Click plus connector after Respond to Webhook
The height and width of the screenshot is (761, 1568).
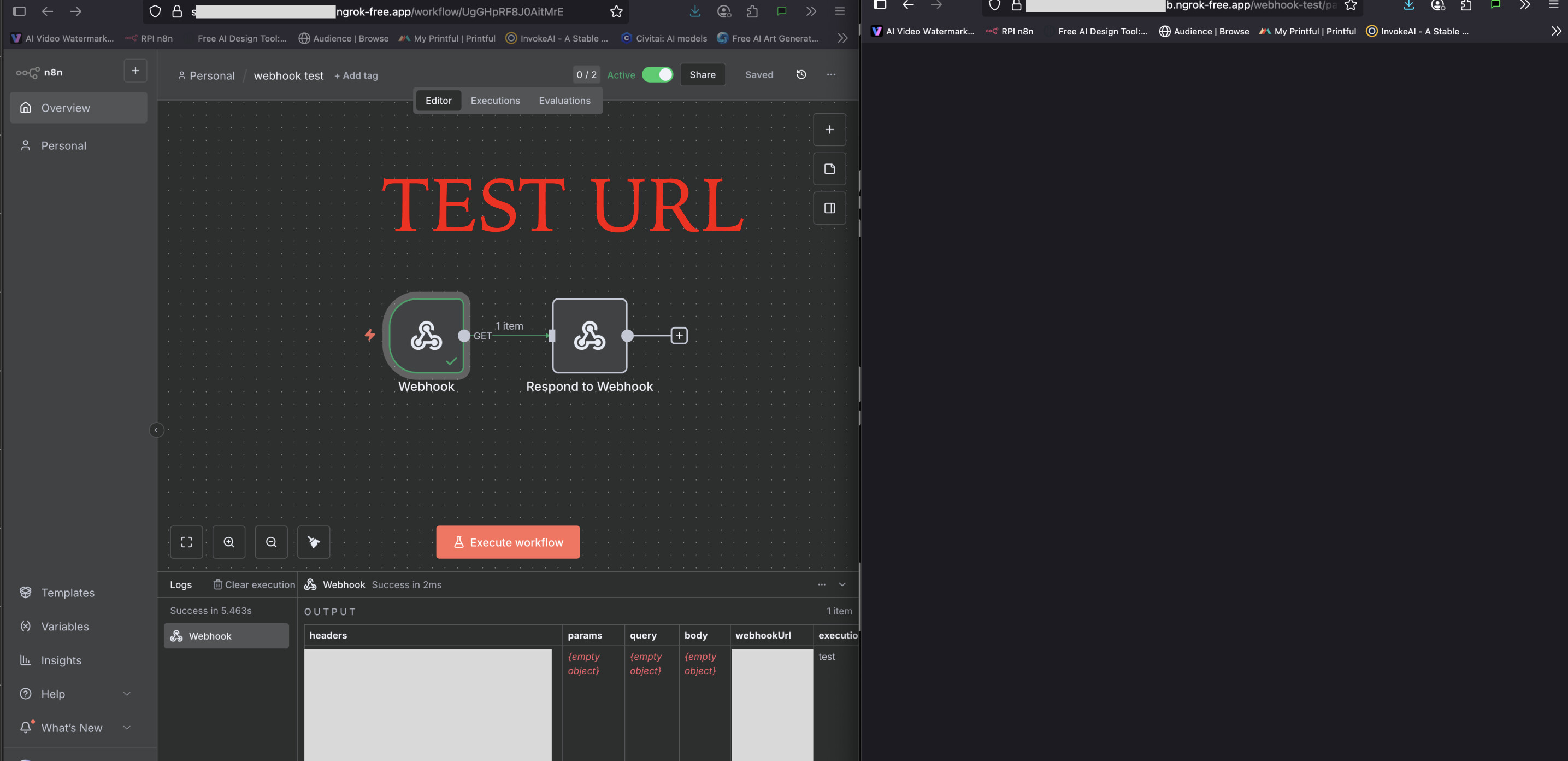pos(679,335)
